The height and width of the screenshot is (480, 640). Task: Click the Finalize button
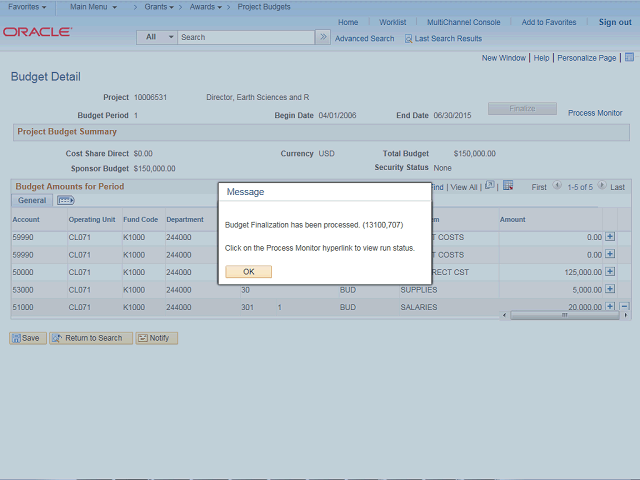522,109
